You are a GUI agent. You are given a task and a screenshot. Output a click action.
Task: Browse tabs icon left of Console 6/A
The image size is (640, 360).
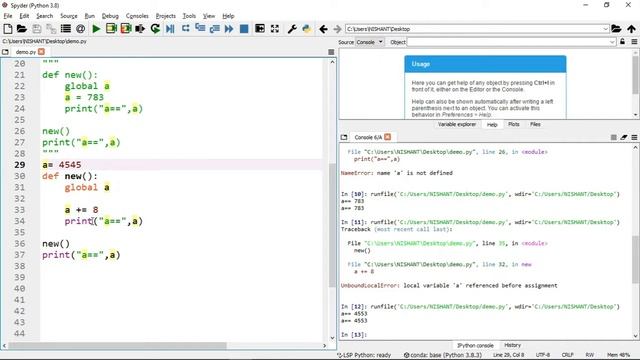344,137
